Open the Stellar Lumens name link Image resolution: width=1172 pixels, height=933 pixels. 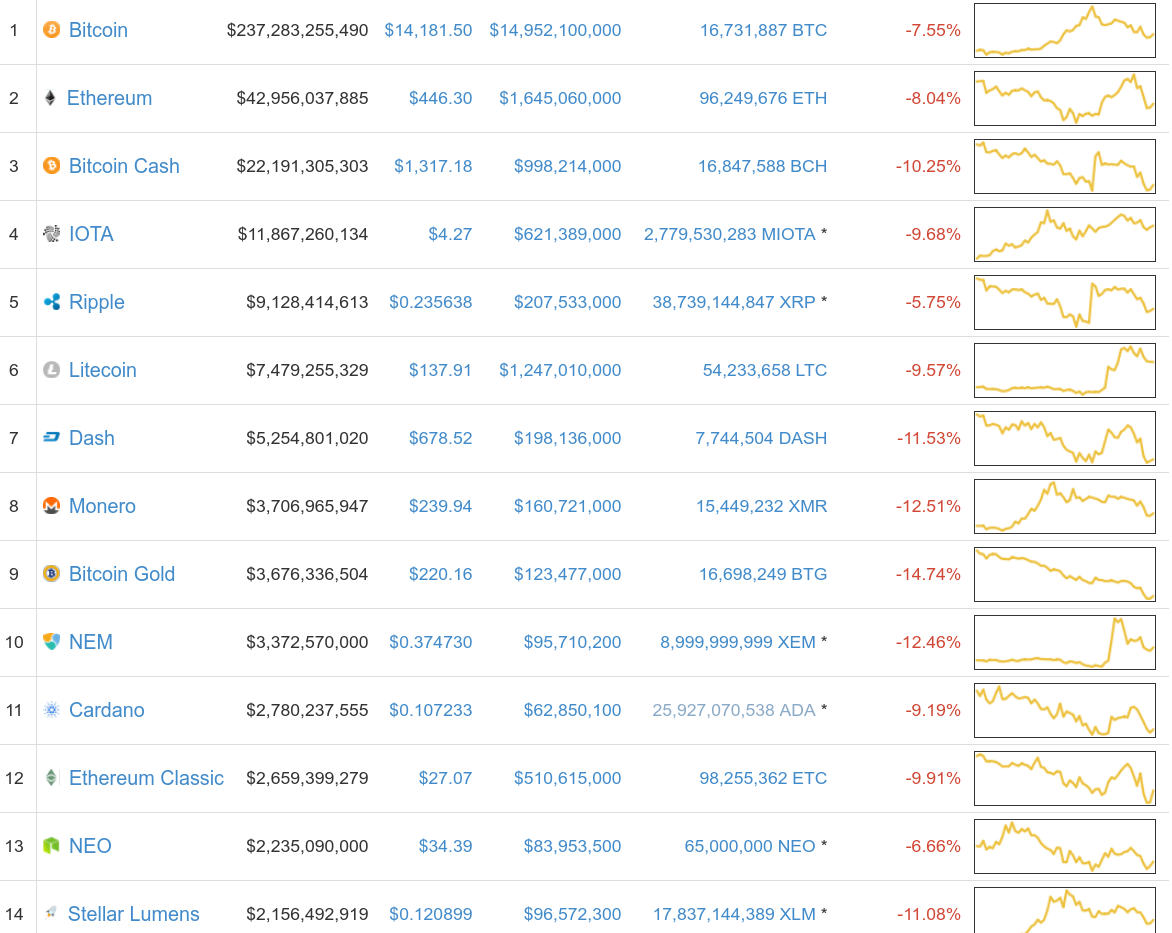[134, 914]
